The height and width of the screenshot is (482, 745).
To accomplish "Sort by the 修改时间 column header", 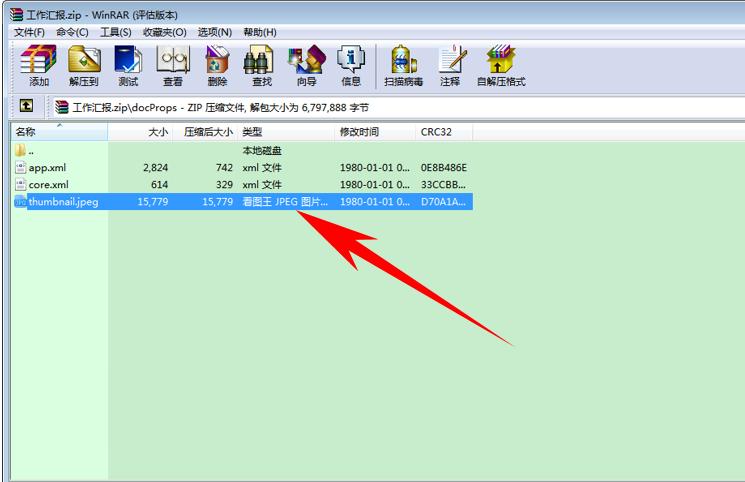I will pos(375,132).
